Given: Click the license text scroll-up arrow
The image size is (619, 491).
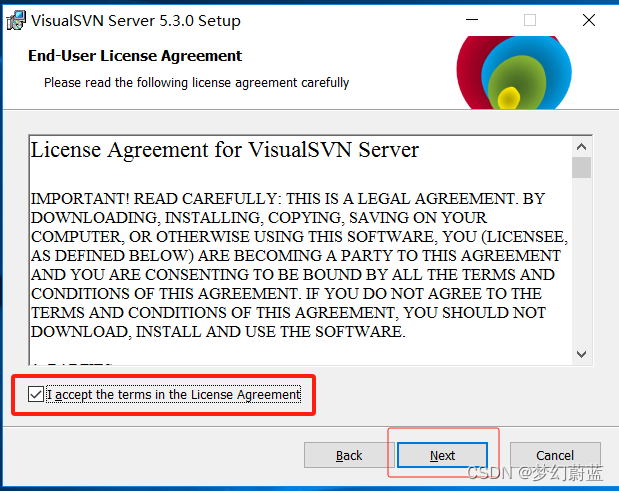Looking at the screenshot, I should (x=581, y=147).
